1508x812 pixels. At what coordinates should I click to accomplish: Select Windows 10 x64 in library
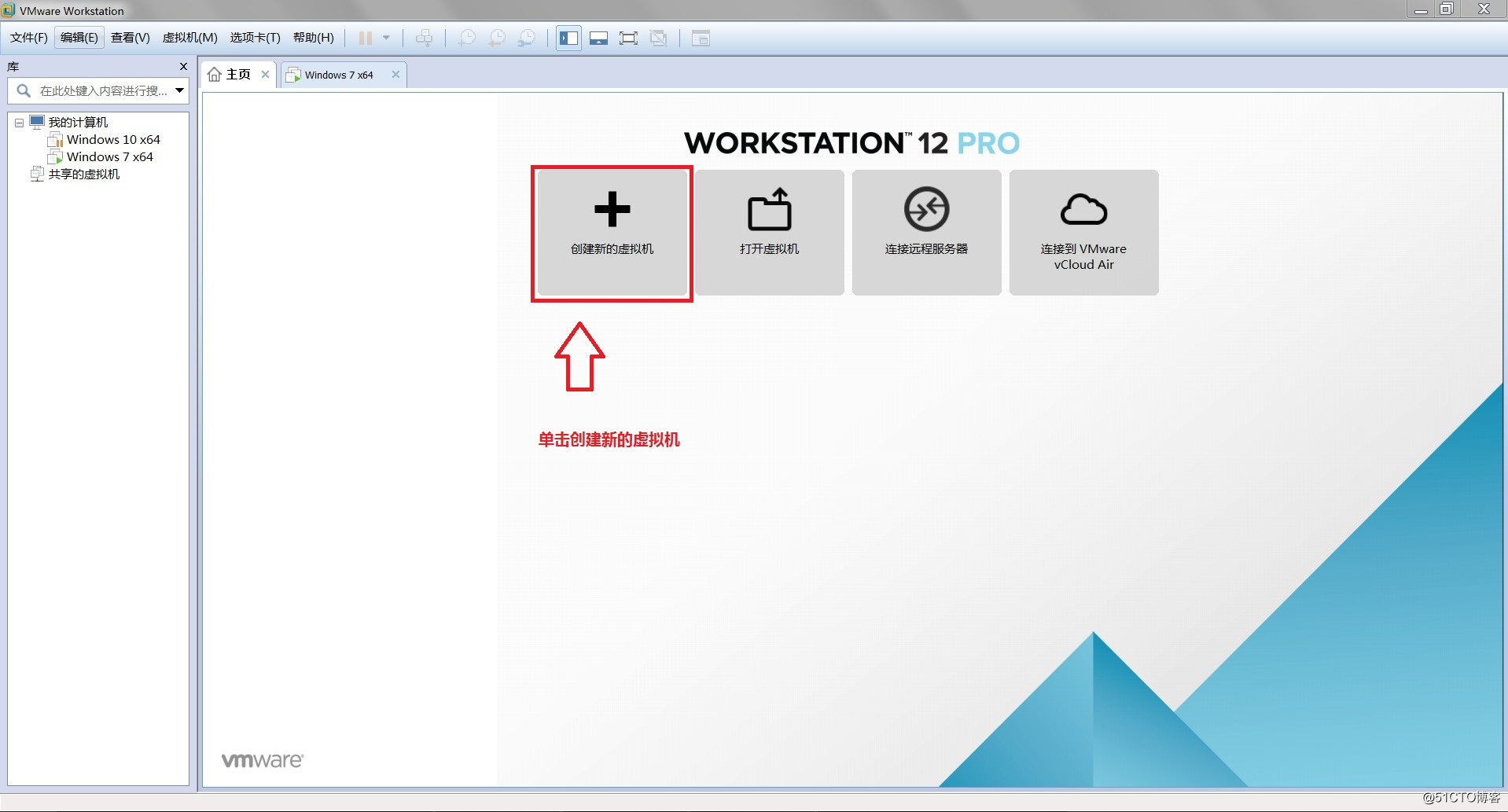coord(113,139)
